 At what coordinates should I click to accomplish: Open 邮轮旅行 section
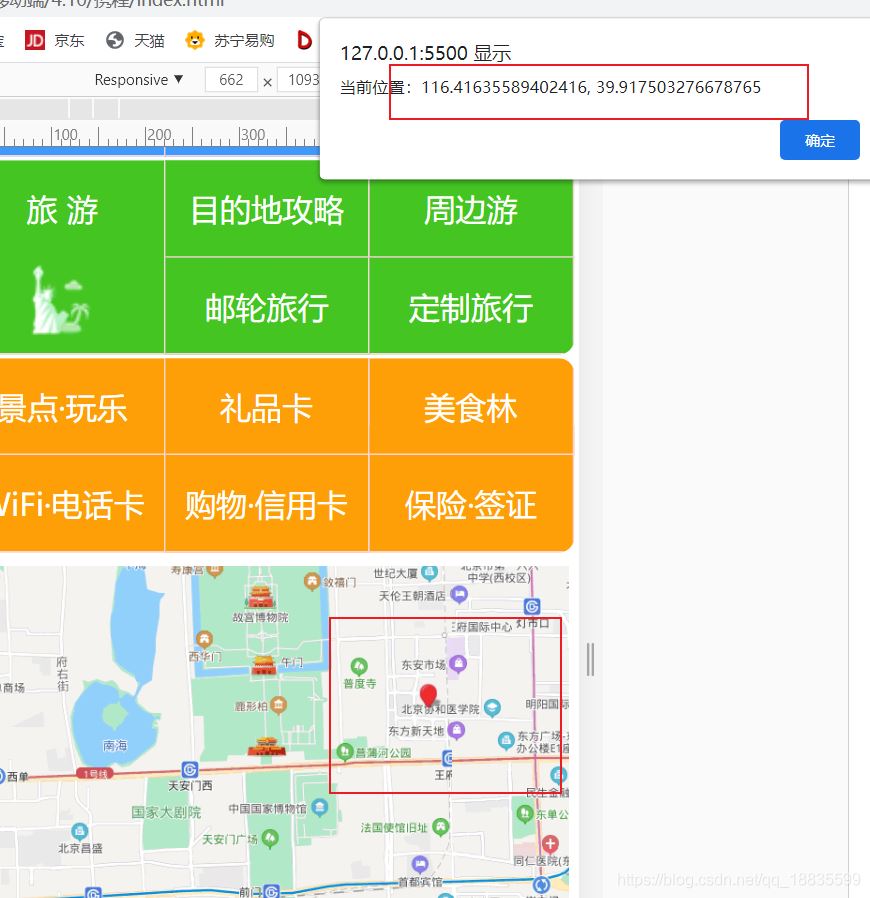(265, 308)
